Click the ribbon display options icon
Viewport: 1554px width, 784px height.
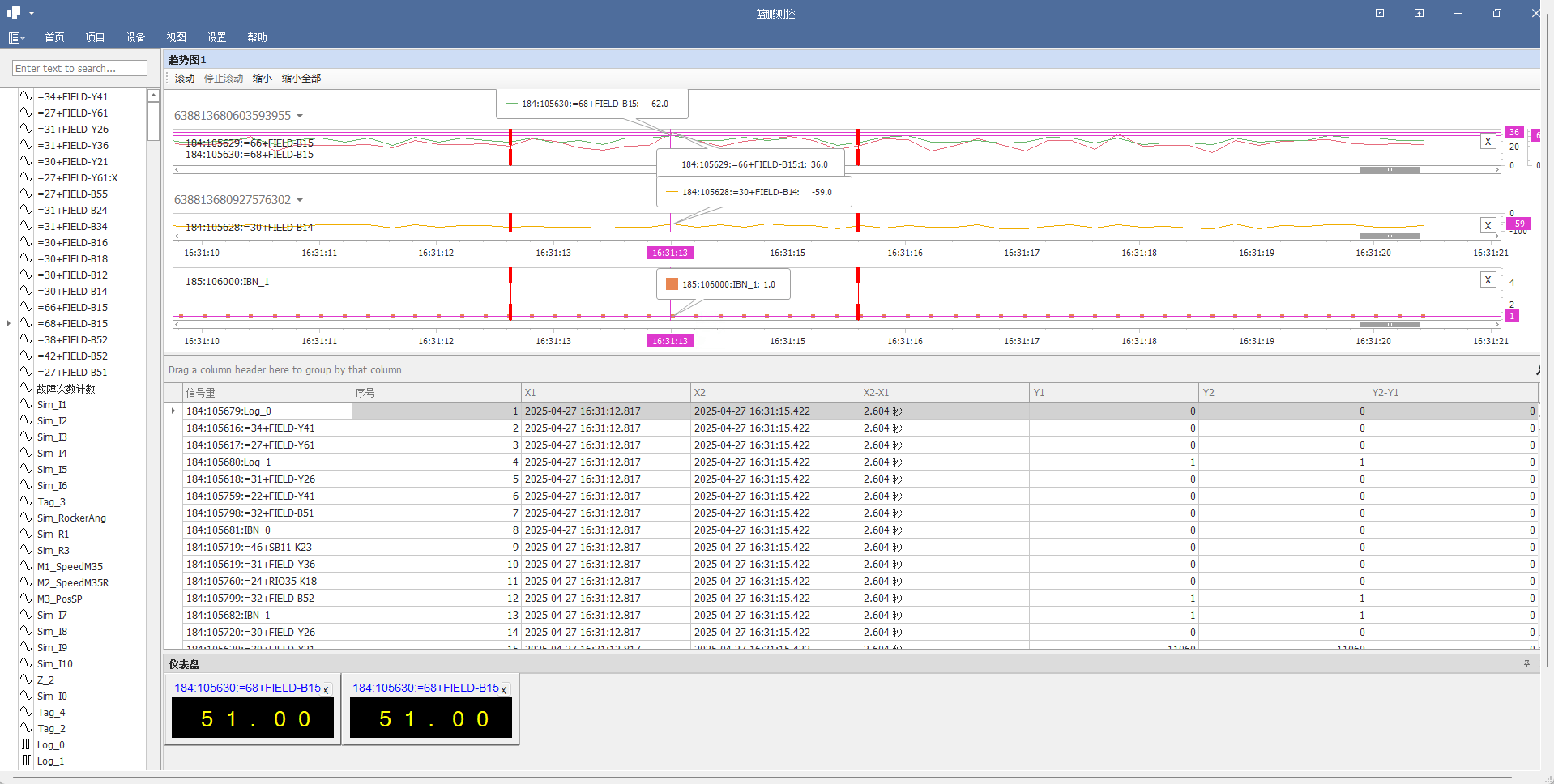1419,13
